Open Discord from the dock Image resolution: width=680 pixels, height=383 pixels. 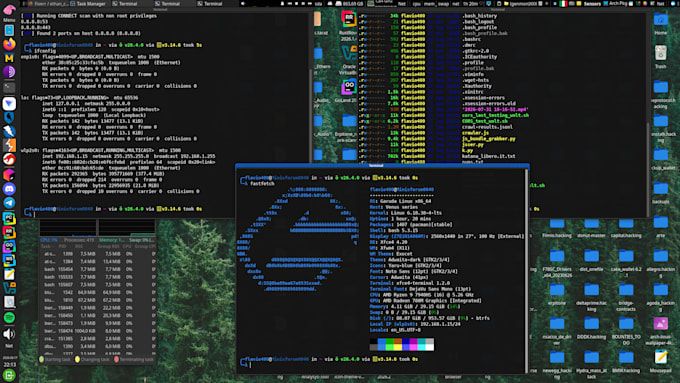[x=9, y=189]
